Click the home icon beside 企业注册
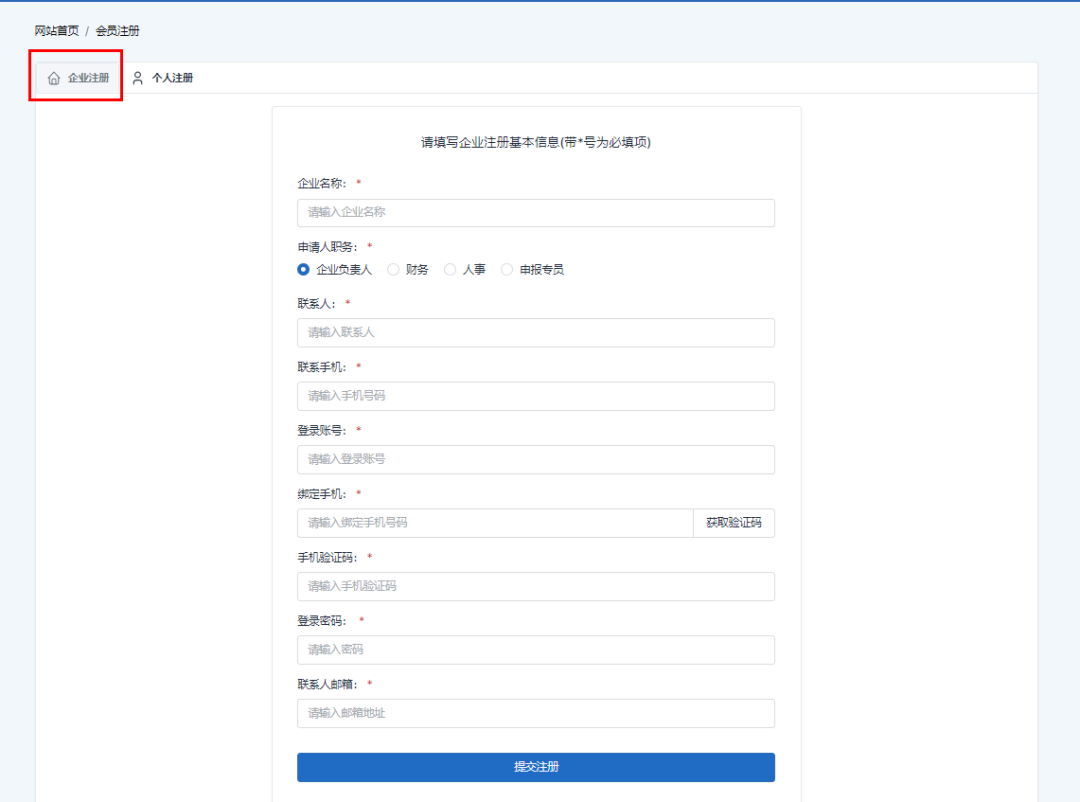The image size is (1080, 802). (x=54, y=78)
